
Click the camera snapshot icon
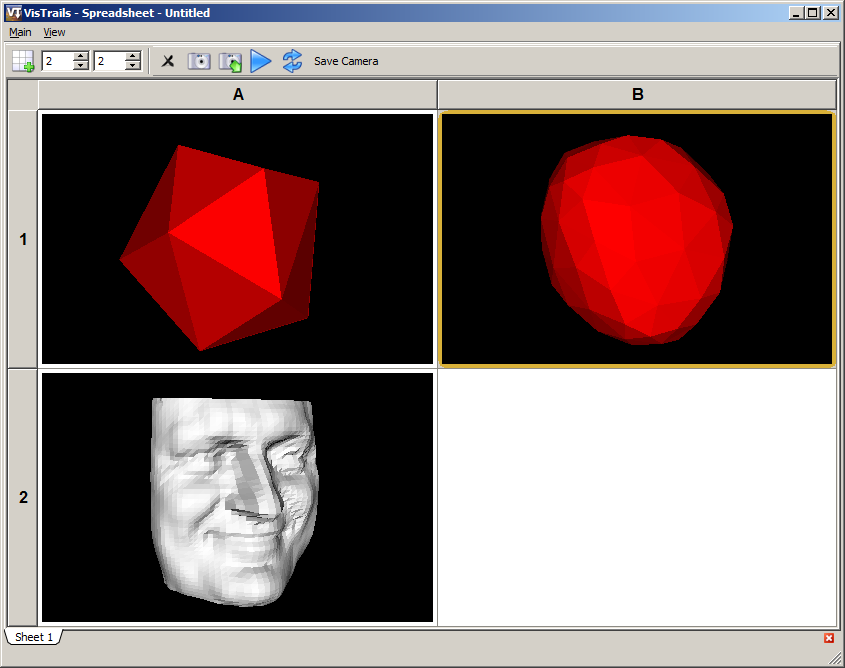(199, 61)
